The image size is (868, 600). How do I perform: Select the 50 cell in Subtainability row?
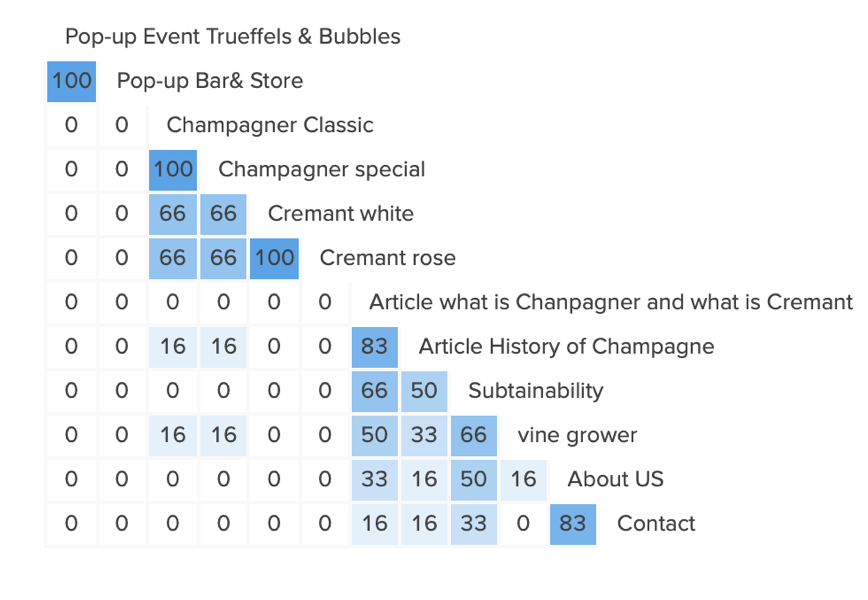tap(425, 391)
